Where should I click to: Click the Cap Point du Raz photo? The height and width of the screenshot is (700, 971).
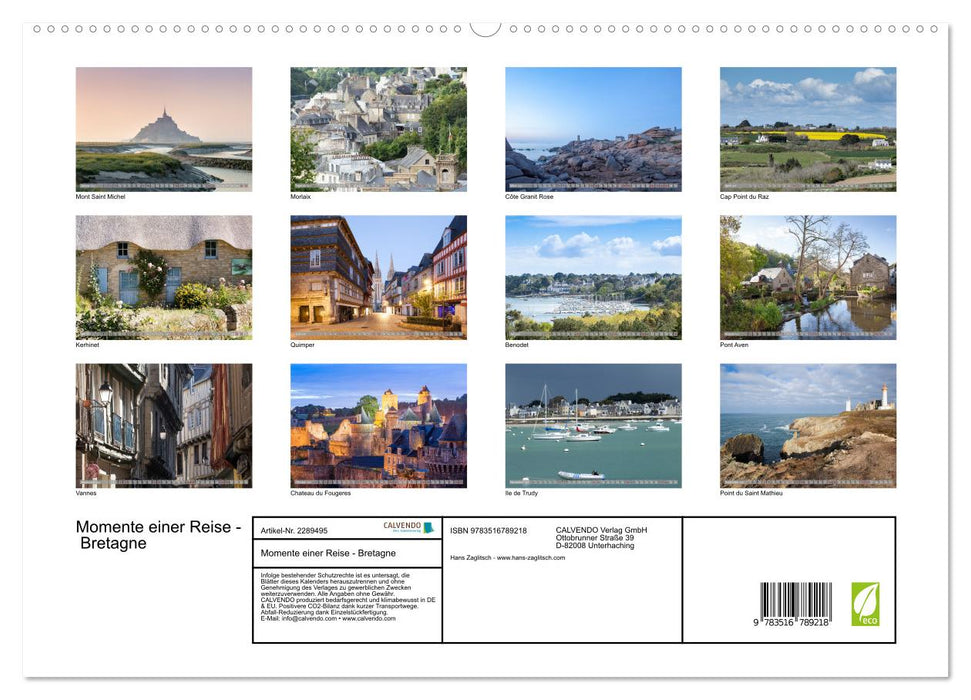coord(808,129)
